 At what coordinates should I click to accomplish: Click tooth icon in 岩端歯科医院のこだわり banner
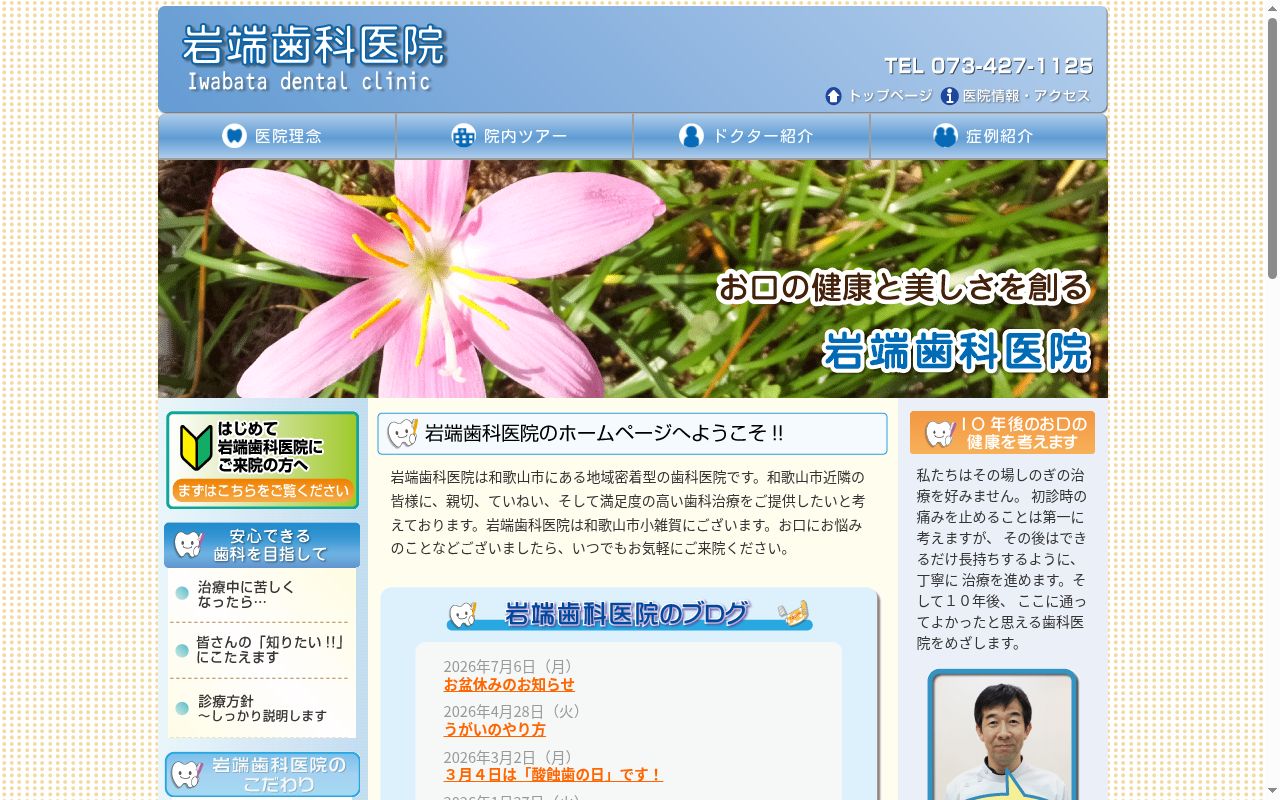187,775
